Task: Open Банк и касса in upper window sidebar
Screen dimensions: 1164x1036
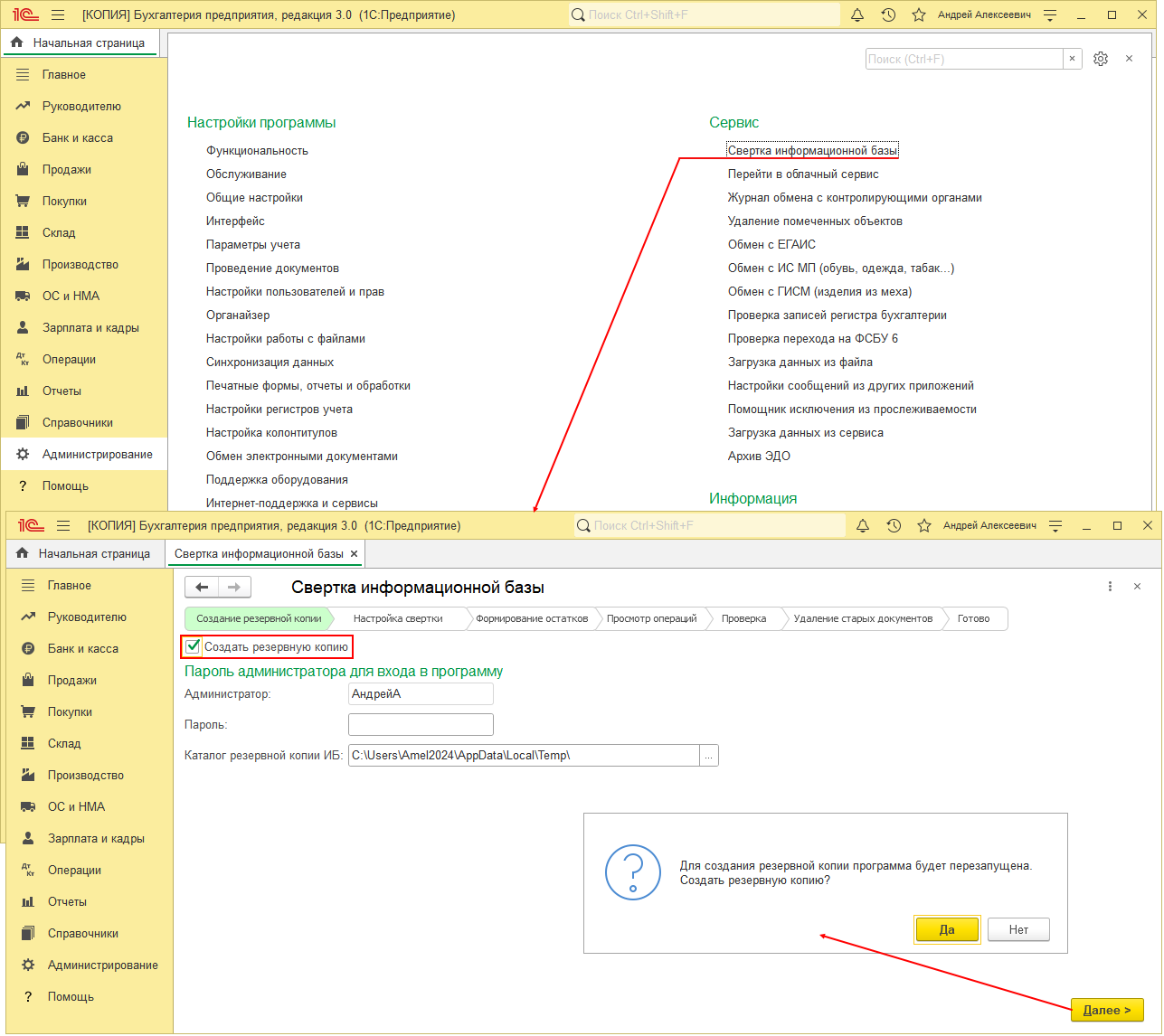Action: [83, 137]
